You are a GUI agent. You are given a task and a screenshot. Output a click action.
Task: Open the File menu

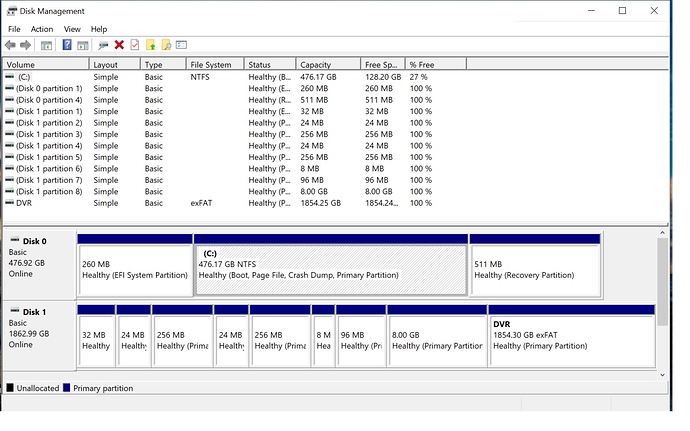(x=14, y=29)
